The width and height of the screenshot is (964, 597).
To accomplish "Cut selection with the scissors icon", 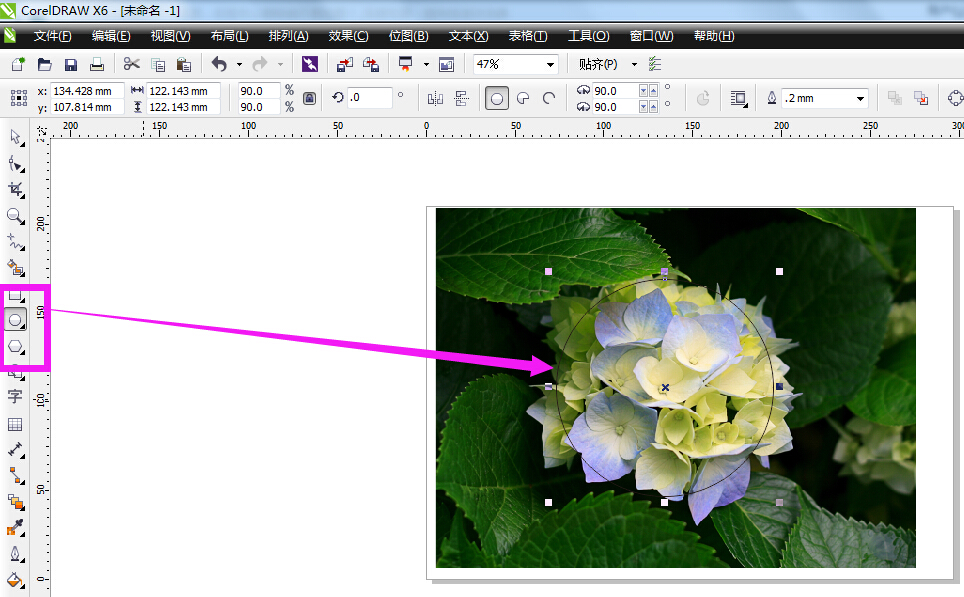I will pyautogui.click(x=131, y=64).
